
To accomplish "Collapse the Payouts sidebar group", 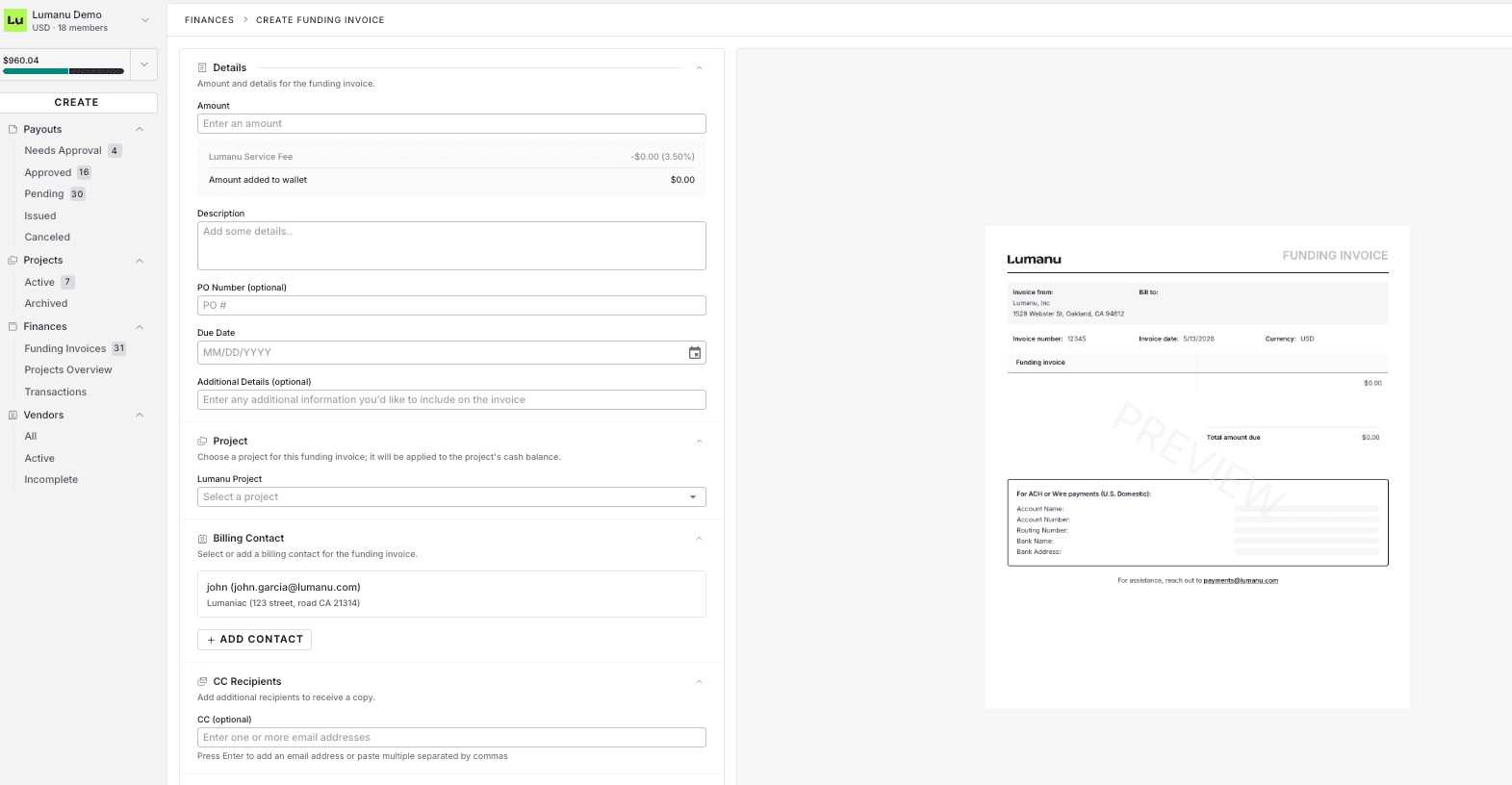I will tap(140, 129).
